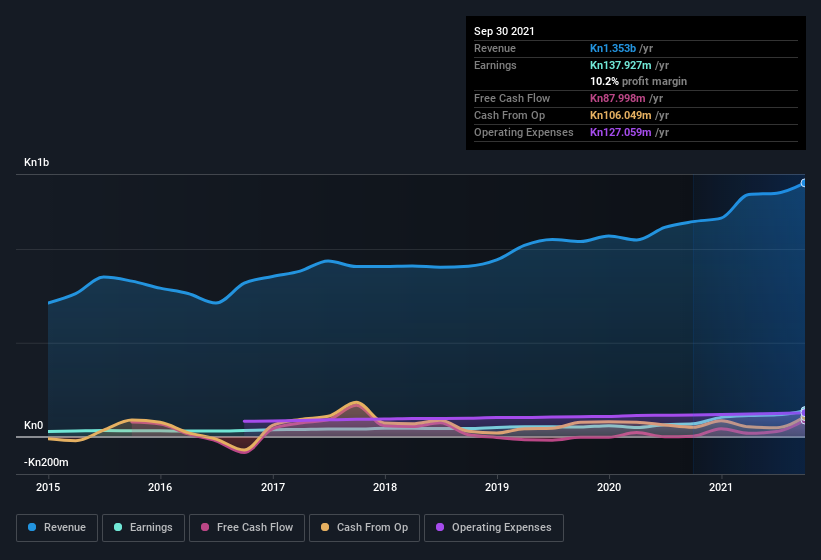Click the Kn87.998m free cash flow value
This screenshot has height=560, width=821.
coord(617,98)
